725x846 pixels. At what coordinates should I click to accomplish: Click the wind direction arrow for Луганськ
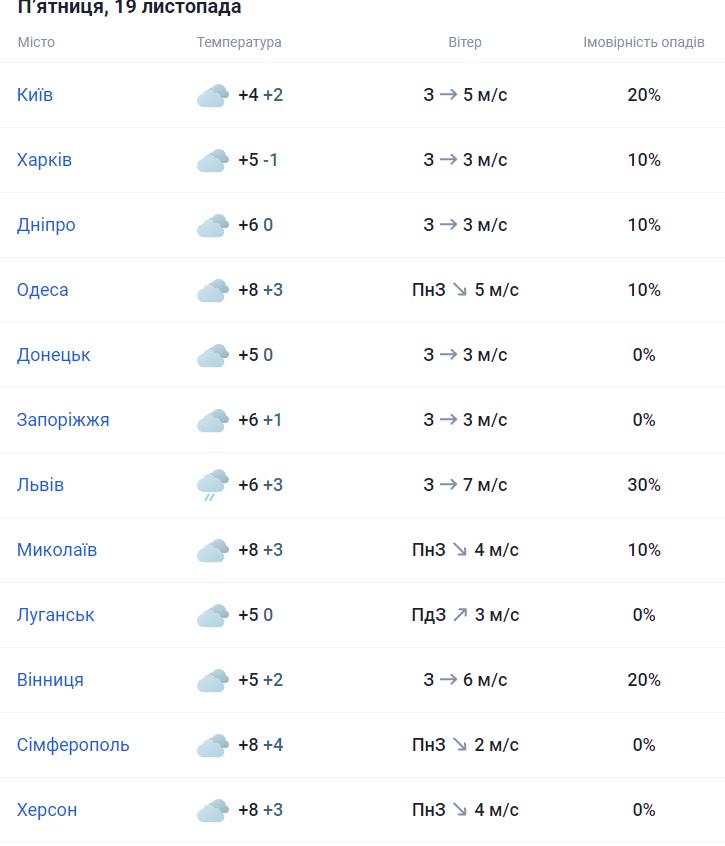coord(460,615)
